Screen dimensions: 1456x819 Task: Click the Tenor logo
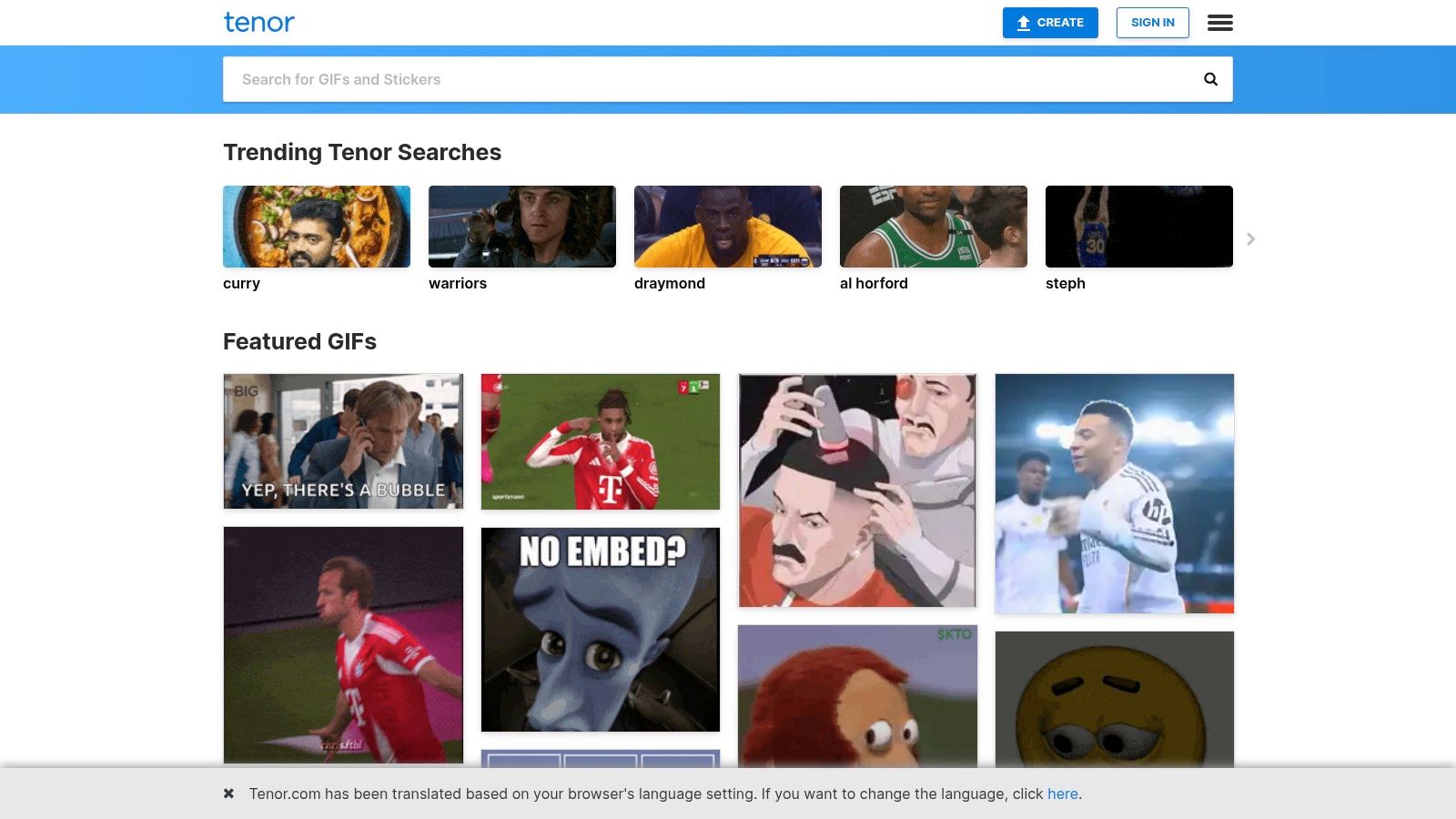[259, 23]
